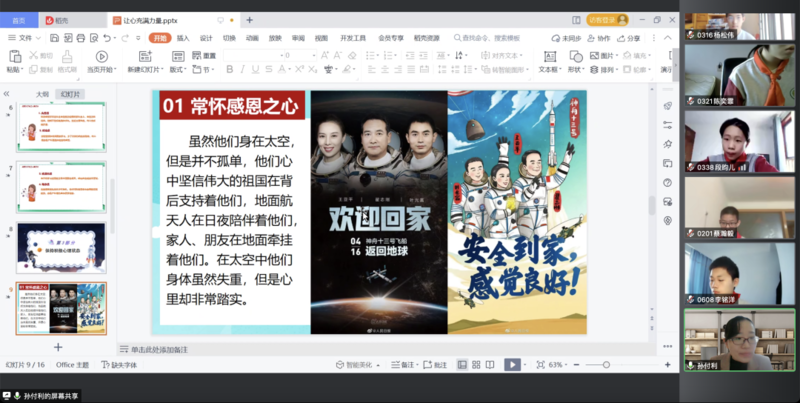The image size is (800, 403).
Task: Click the Missing Fonts (缺失字体) status link
Action: pyautogui.click(x=119, y=365)
